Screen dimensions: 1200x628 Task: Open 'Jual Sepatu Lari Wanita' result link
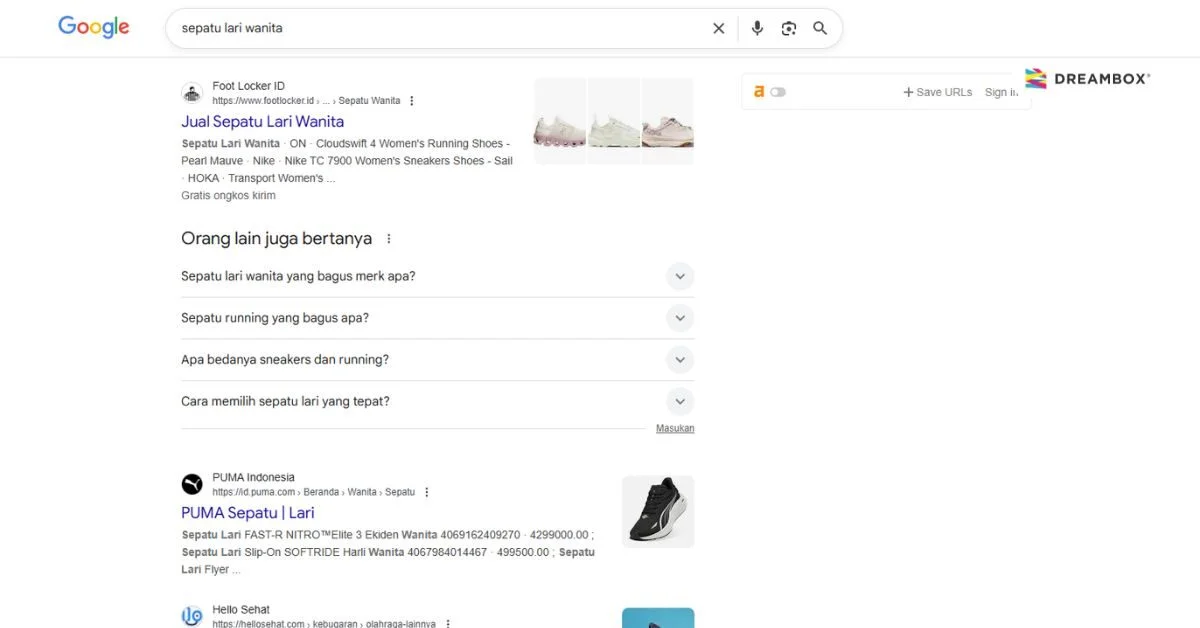262,121
